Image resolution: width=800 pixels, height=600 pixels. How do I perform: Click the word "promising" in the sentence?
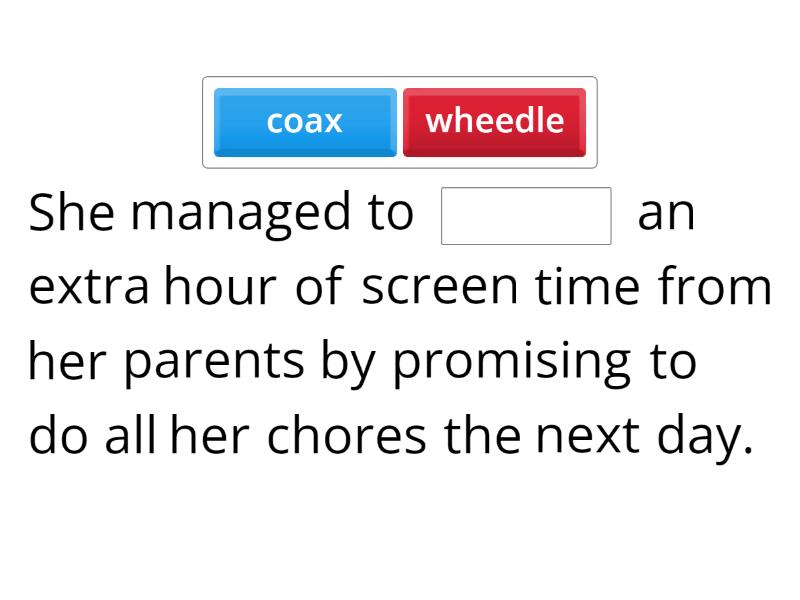[x=511, y=362]
